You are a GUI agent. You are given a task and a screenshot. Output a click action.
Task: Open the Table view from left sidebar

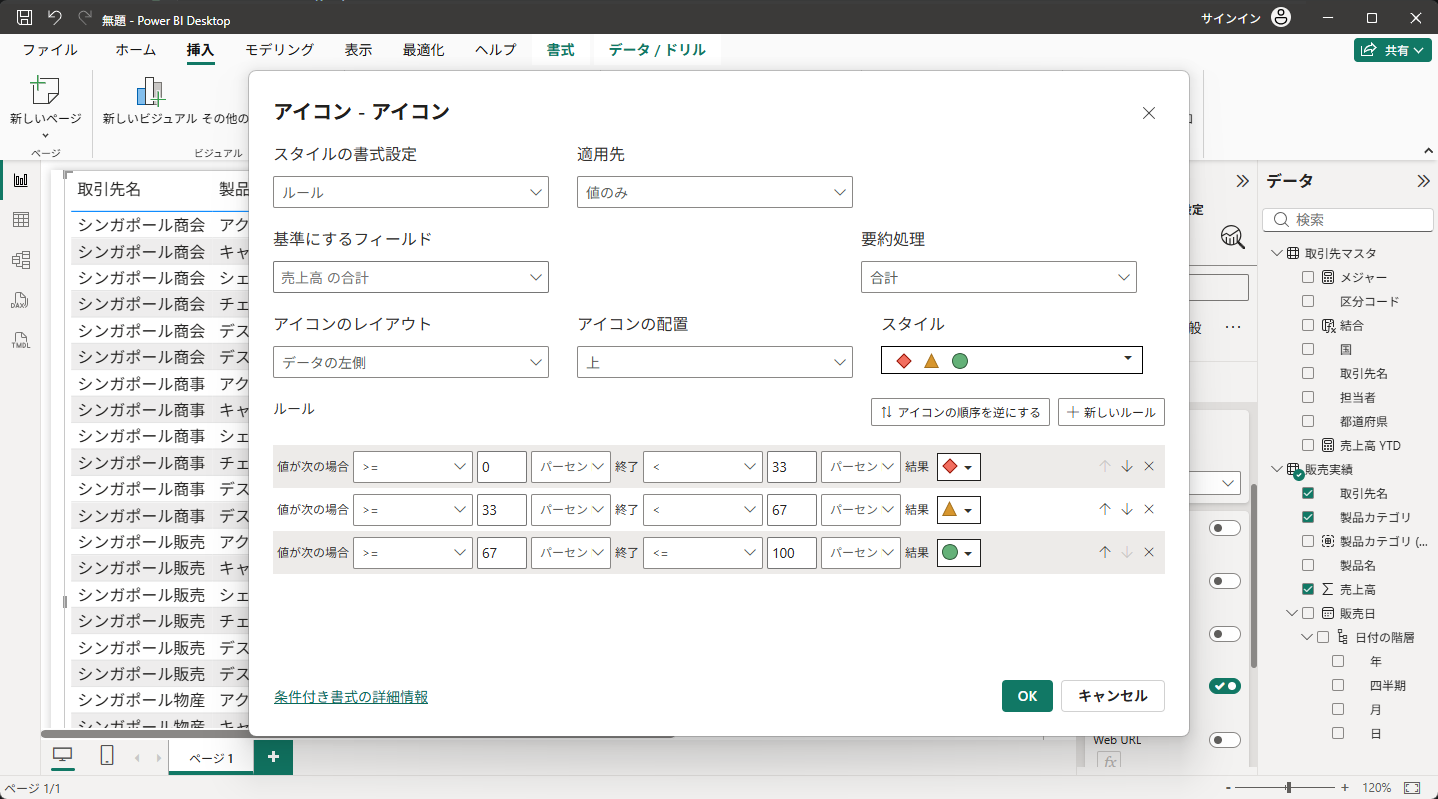point(20,220)
